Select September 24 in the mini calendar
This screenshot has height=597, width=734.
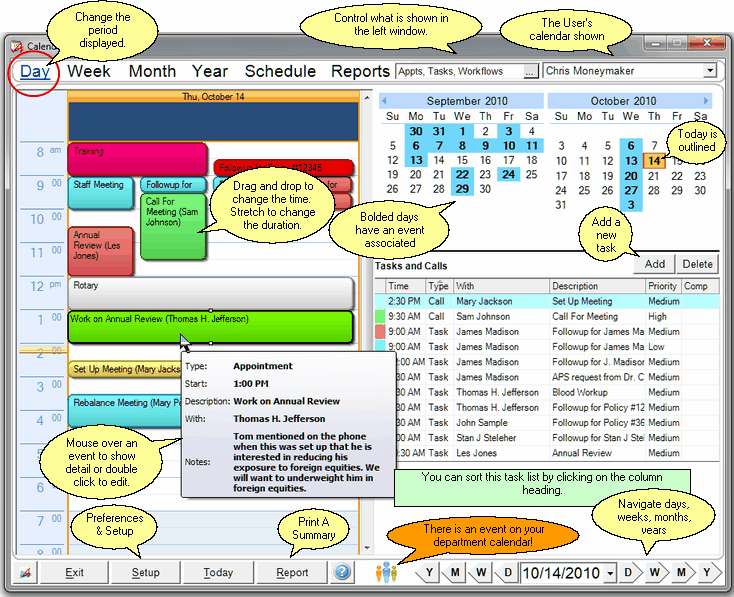pos(508,174)
